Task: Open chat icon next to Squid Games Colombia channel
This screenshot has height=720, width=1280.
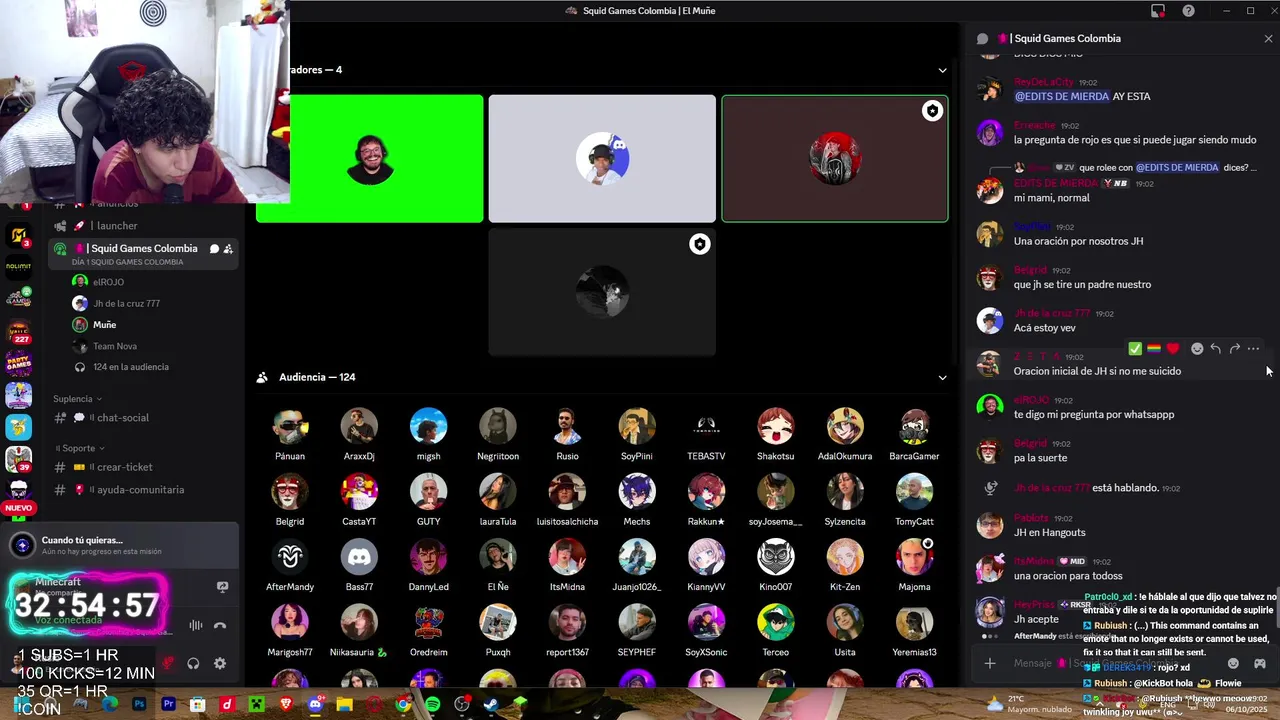Action: 214,249
